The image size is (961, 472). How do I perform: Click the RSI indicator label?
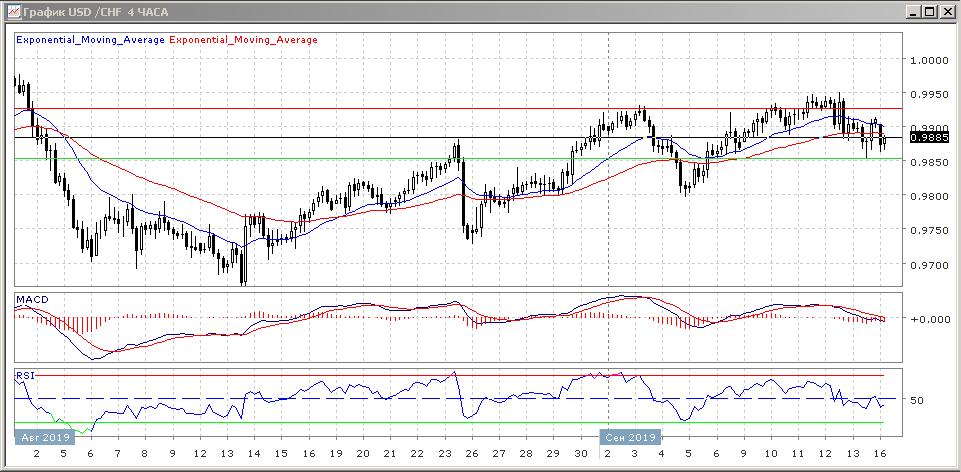[25, 376]
